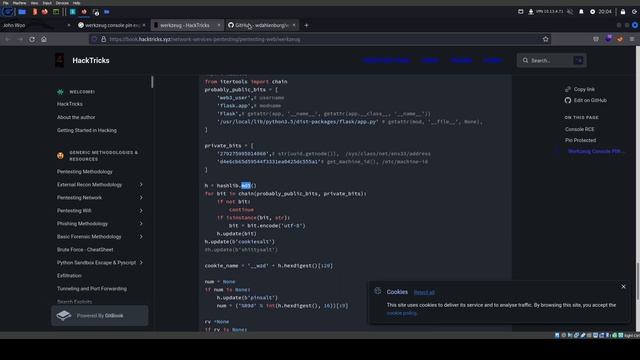This screenshot has height=360, width=640.
Task: Open the Machine menu of the VM window
Action: tap(19, 3)
